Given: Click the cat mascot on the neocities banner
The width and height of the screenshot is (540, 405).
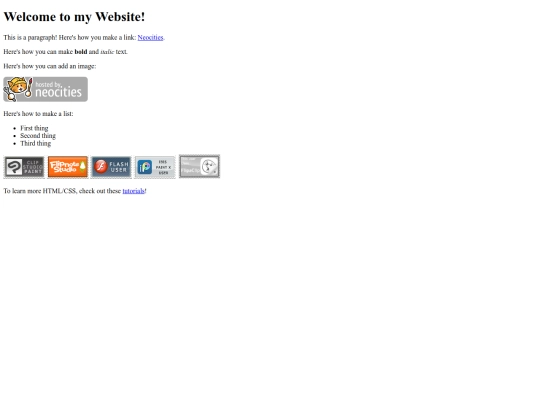Looking at the screenshot, I should coord(18,89).
